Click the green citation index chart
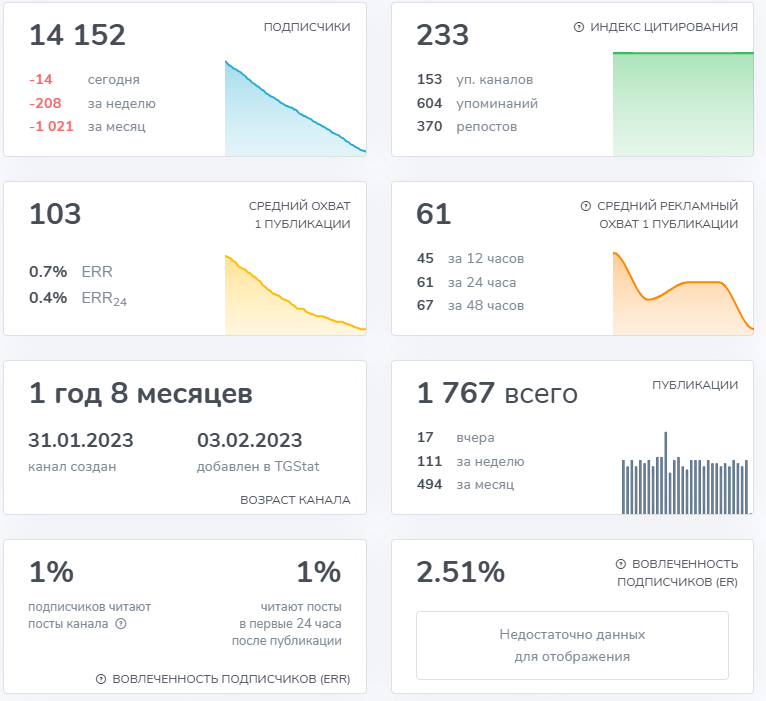Image resolution: width=766 pixels, height=701 pixels. pos(683,104)
